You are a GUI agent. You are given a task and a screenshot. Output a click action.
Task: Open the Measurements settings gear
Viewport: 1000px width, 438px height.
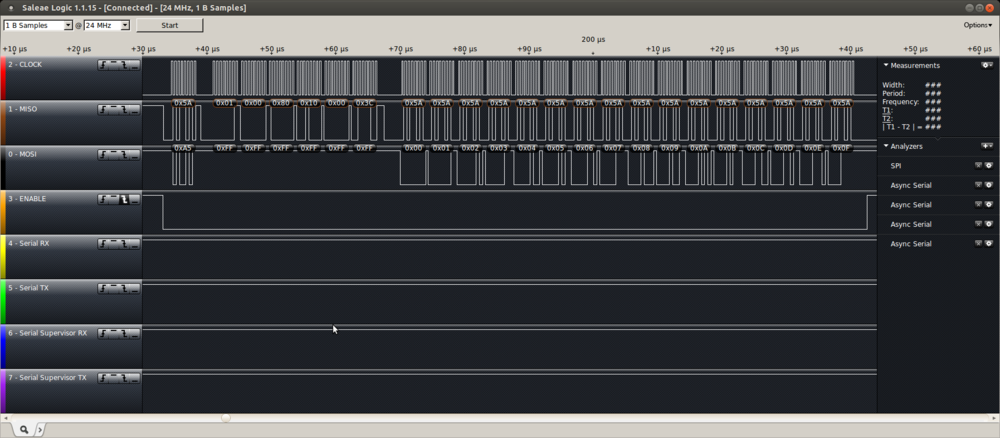(x=987, y=65)
